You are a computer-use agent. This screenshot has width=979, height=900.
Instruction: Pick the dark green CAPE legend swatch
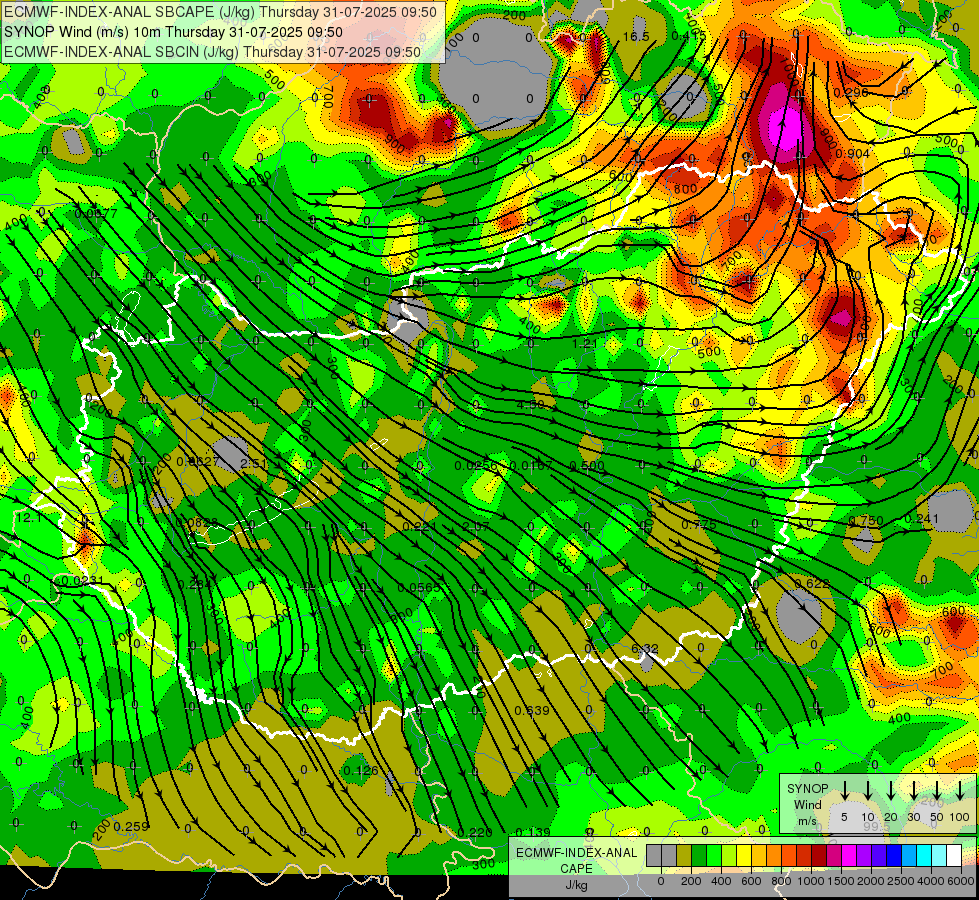pyautogui.click(x=699, y=855)
